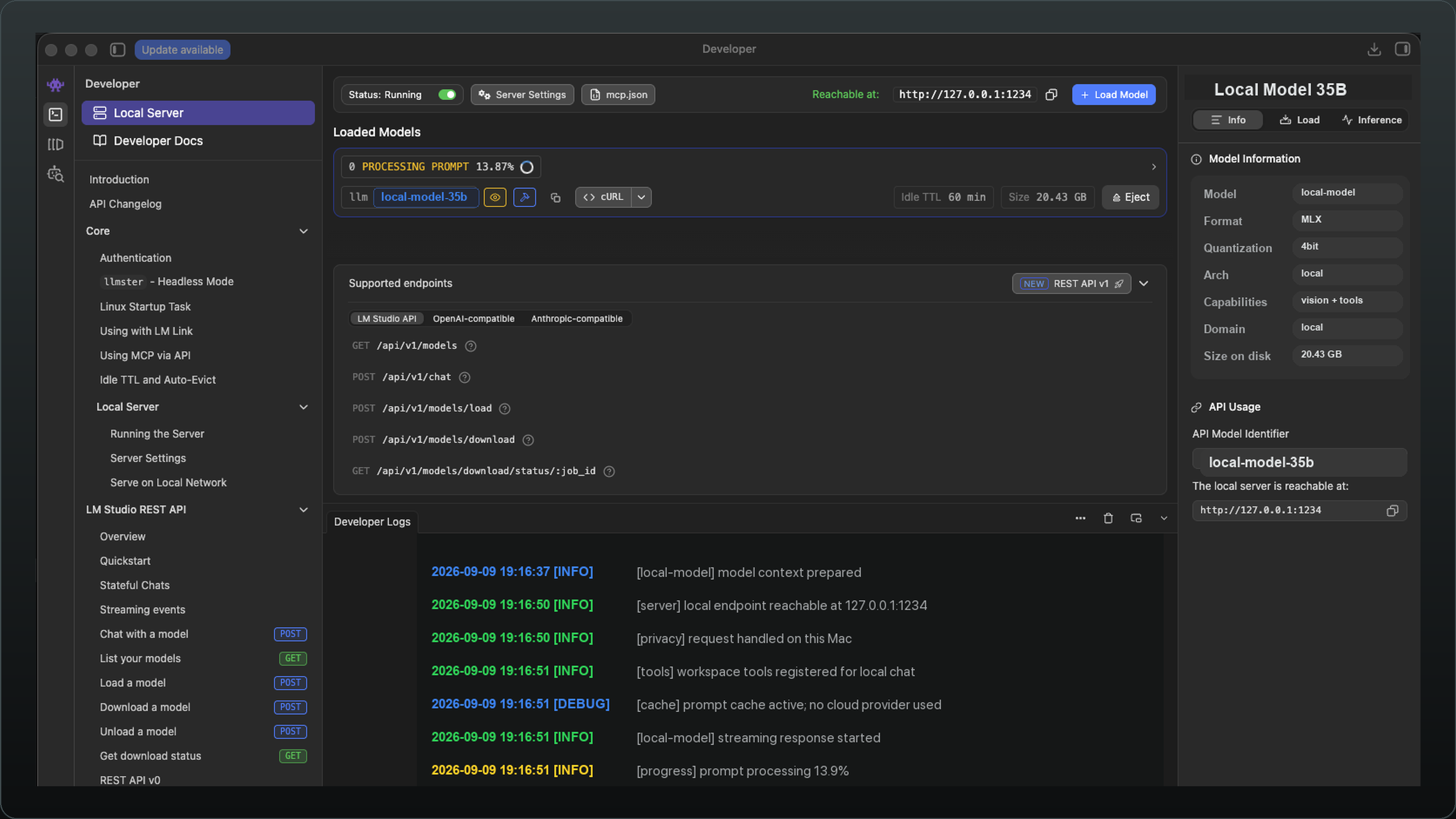Collapse the Supported endpoints panel chevron
The image size is (1456, 819).
pos(1143,283)
